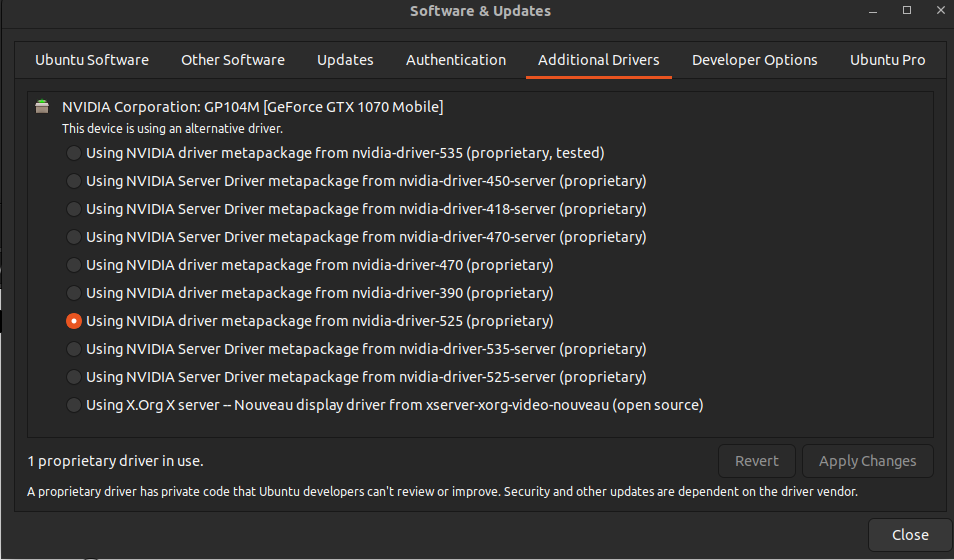
Task: Click the proprietary driver private code notice
Action: [442, 491]
